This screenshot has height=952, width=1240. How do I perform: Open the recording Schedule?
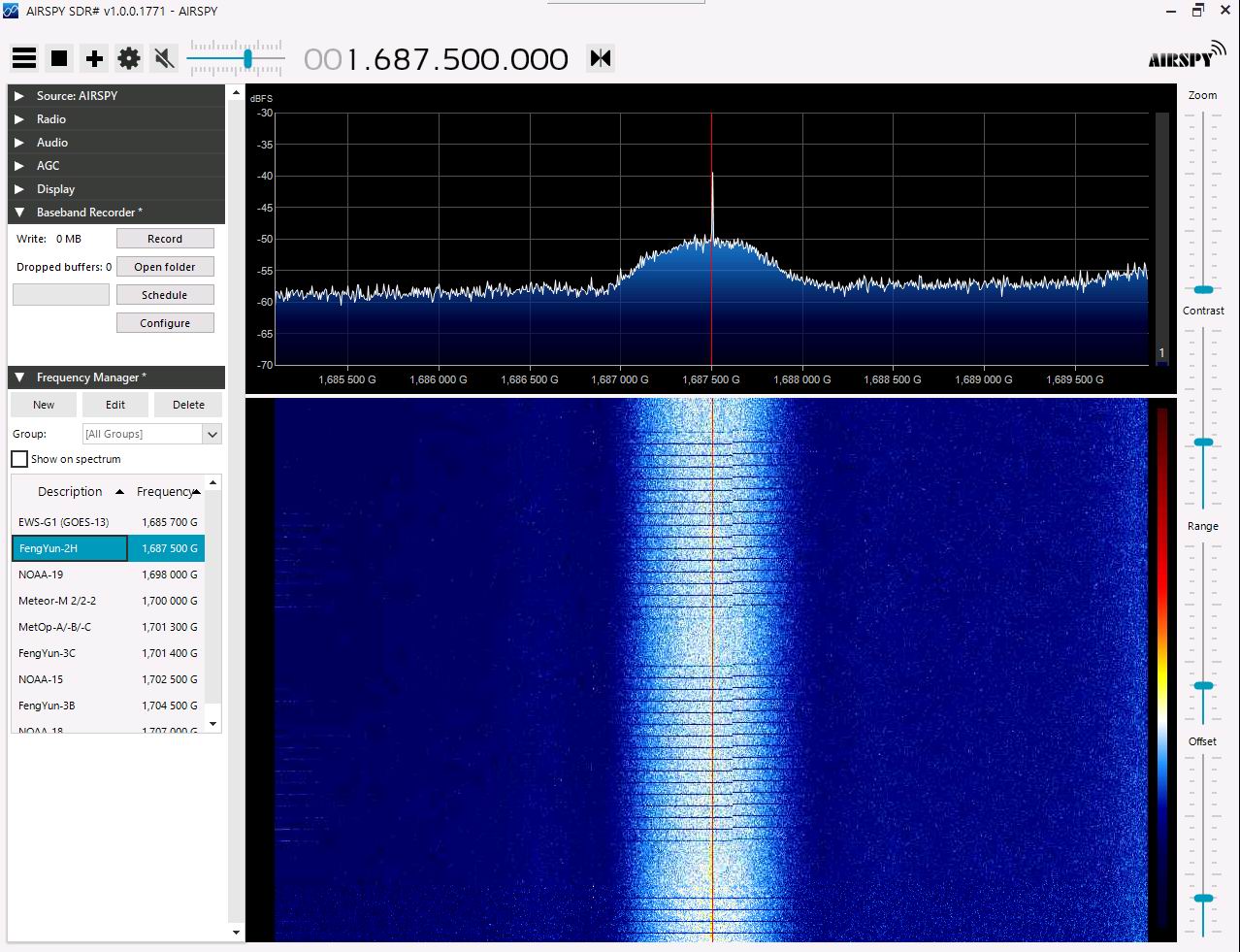(165, 295)
